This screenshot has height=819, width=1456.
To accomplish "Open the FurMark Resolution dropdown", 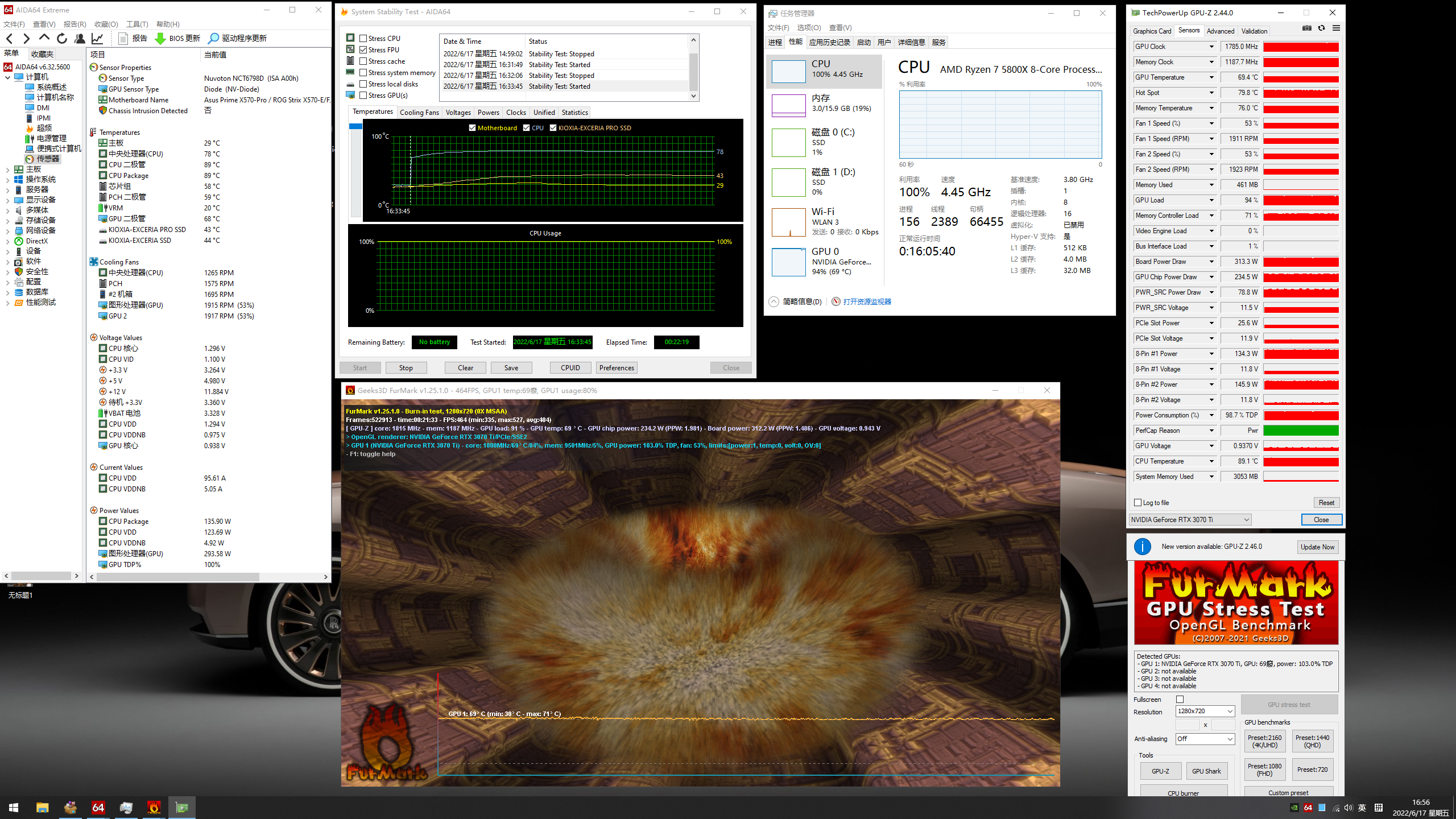I will tap(1205, 711).
